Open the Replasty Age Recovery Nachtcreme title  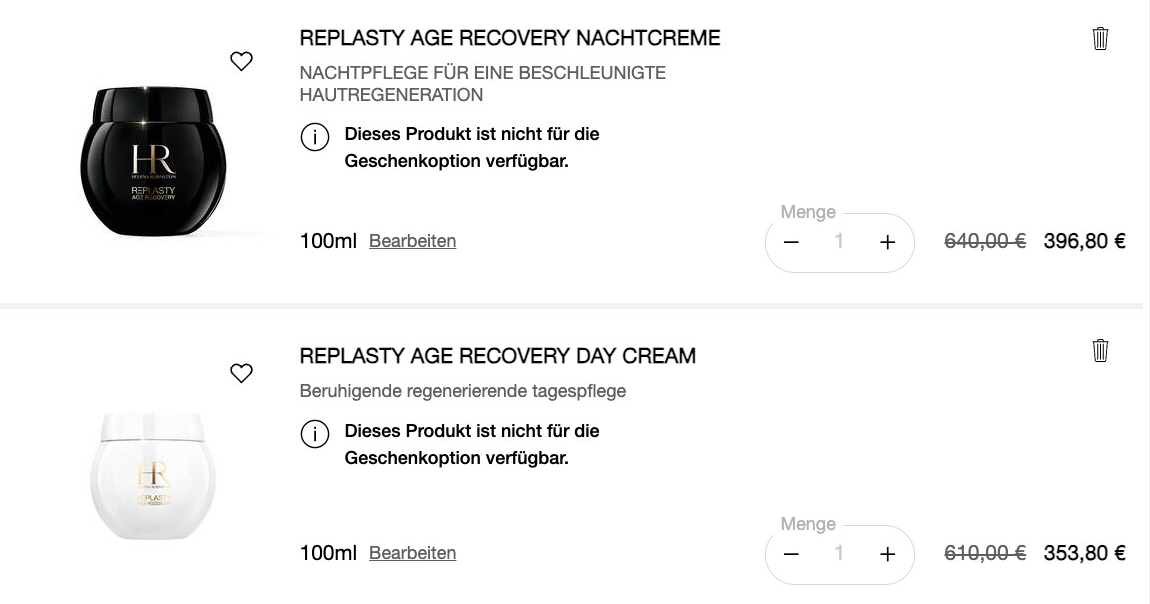tap(510, 38)
